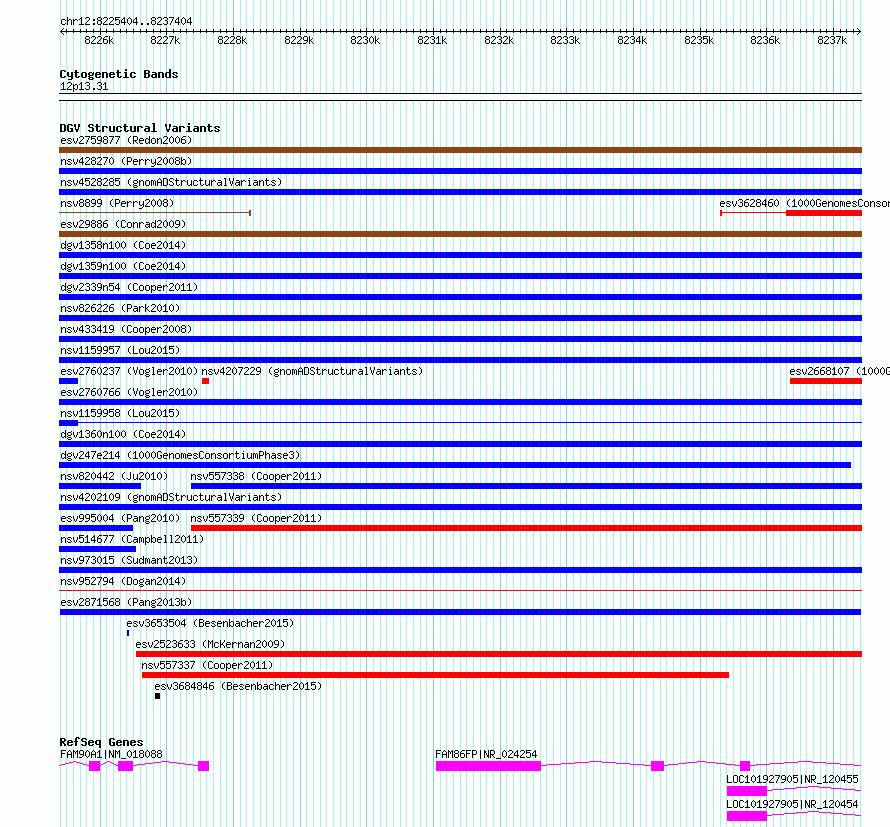Viewport: 890px width, 827px height.
Task: Click the small red nsv4207229 variant block
Action: coord(205,381)
